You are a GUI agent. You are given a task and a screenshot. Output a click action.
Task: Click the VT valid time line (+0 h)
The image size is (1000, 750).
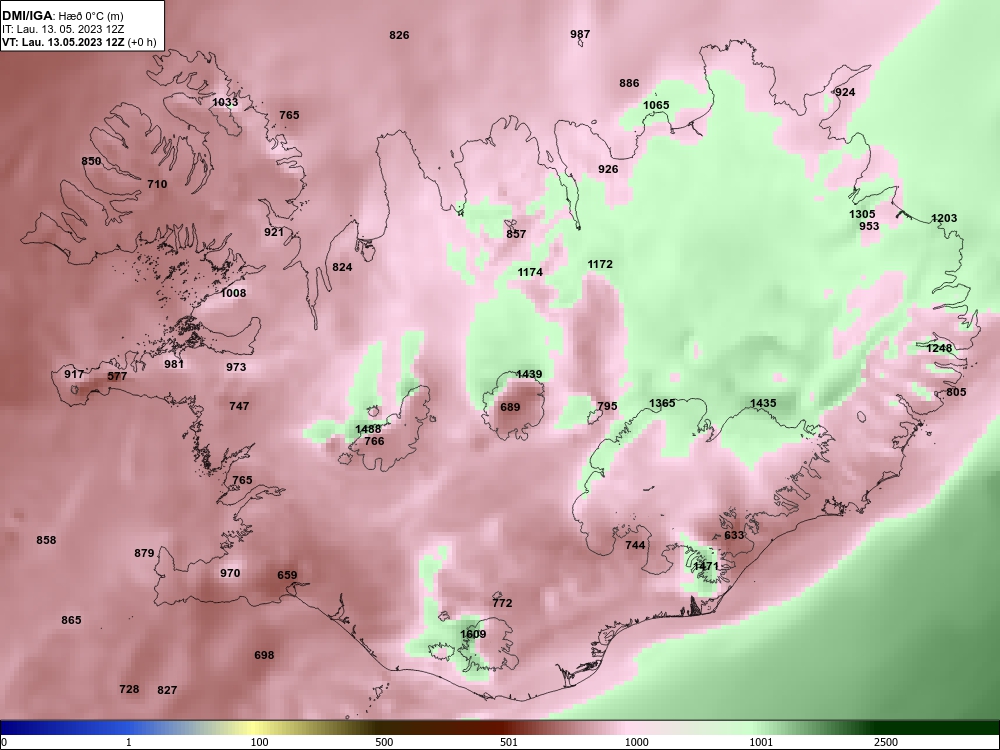tap(78, 42)
